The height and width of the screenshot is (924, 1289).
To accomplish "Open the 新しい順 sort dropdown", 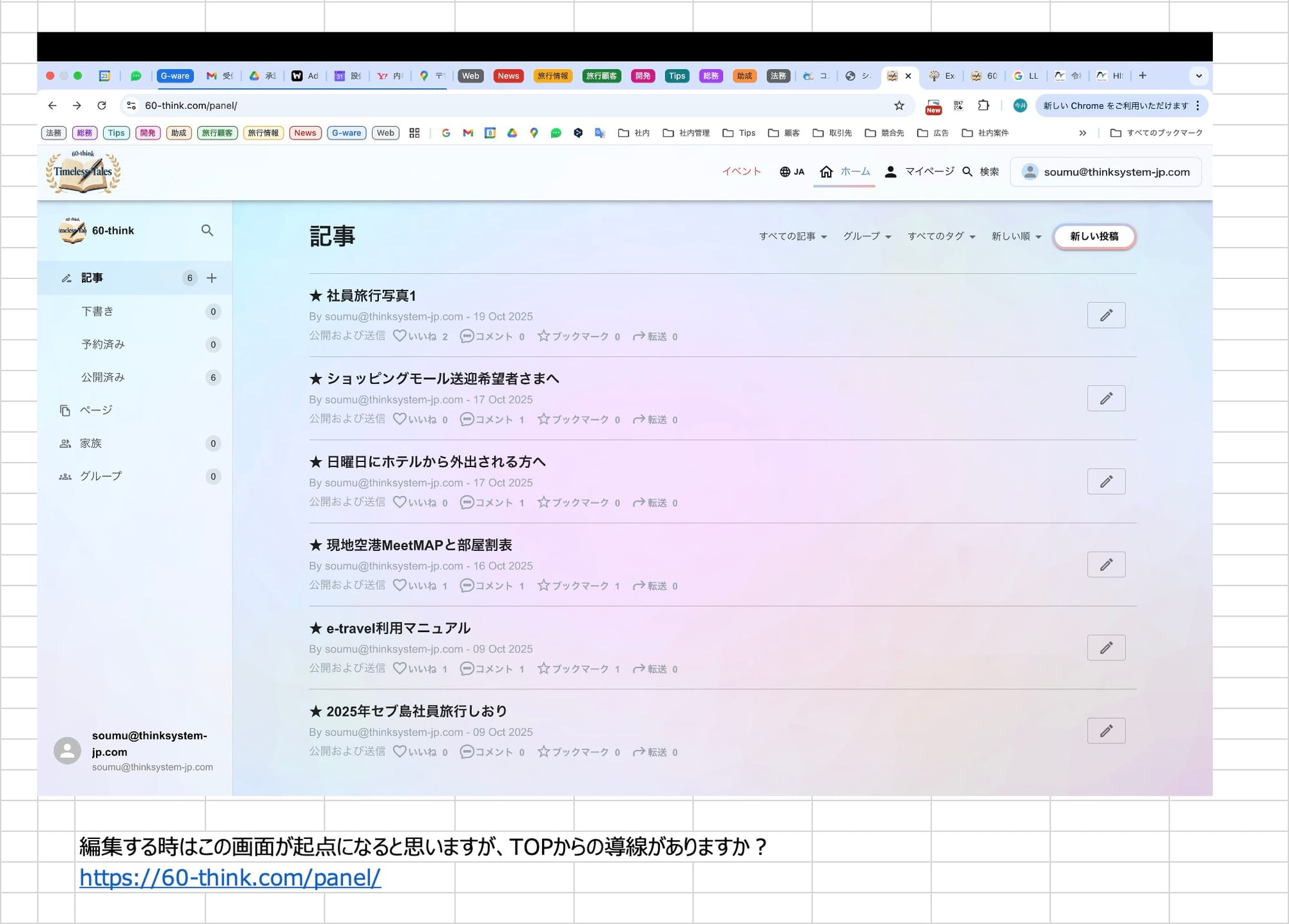I will (1016, 236).
